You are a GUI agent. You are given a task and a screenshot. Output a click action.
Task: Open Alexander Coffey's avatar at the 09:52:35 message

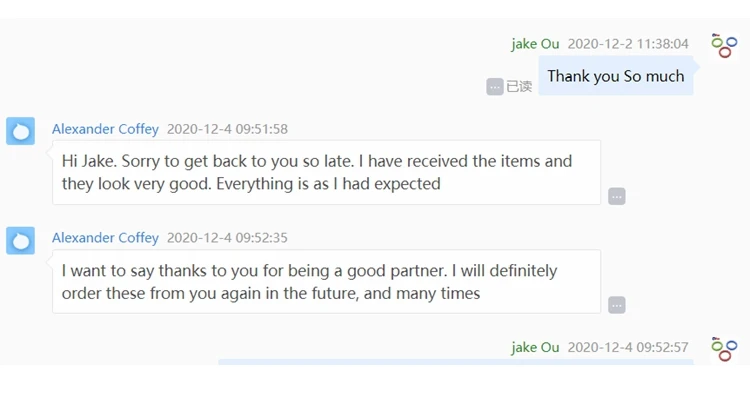(21, 240)
